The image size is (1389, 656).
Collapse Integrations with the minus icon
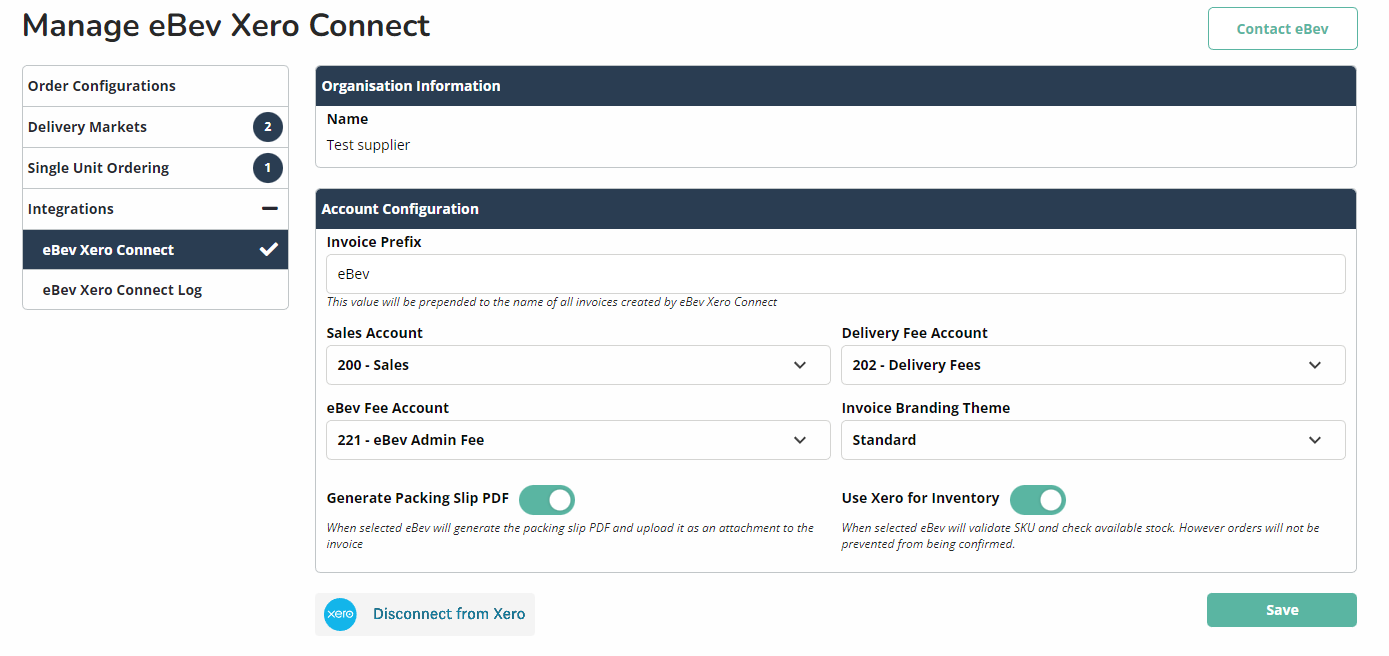point(269,209)
